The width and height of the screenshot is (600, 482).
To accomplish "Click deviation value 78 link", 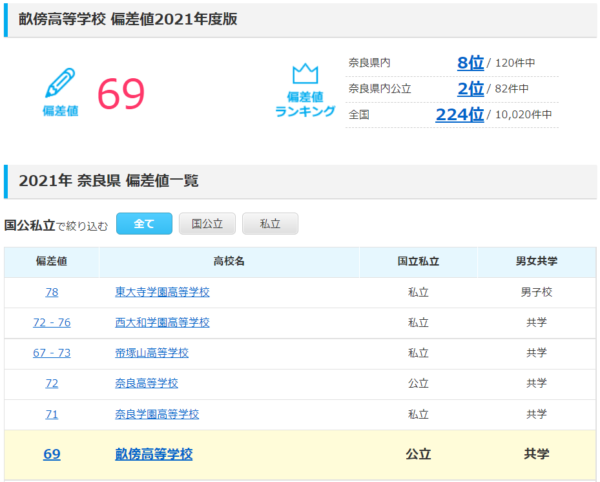I will click(x=52, y=292).
